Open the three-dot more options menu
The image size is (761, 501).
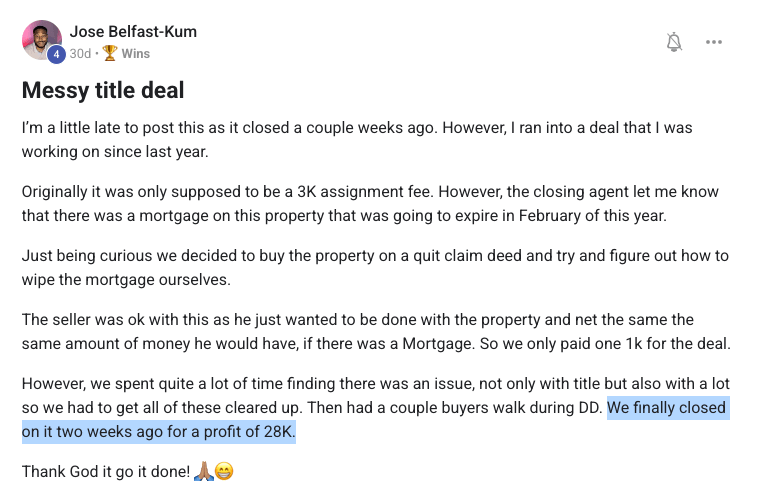[714, 42]
